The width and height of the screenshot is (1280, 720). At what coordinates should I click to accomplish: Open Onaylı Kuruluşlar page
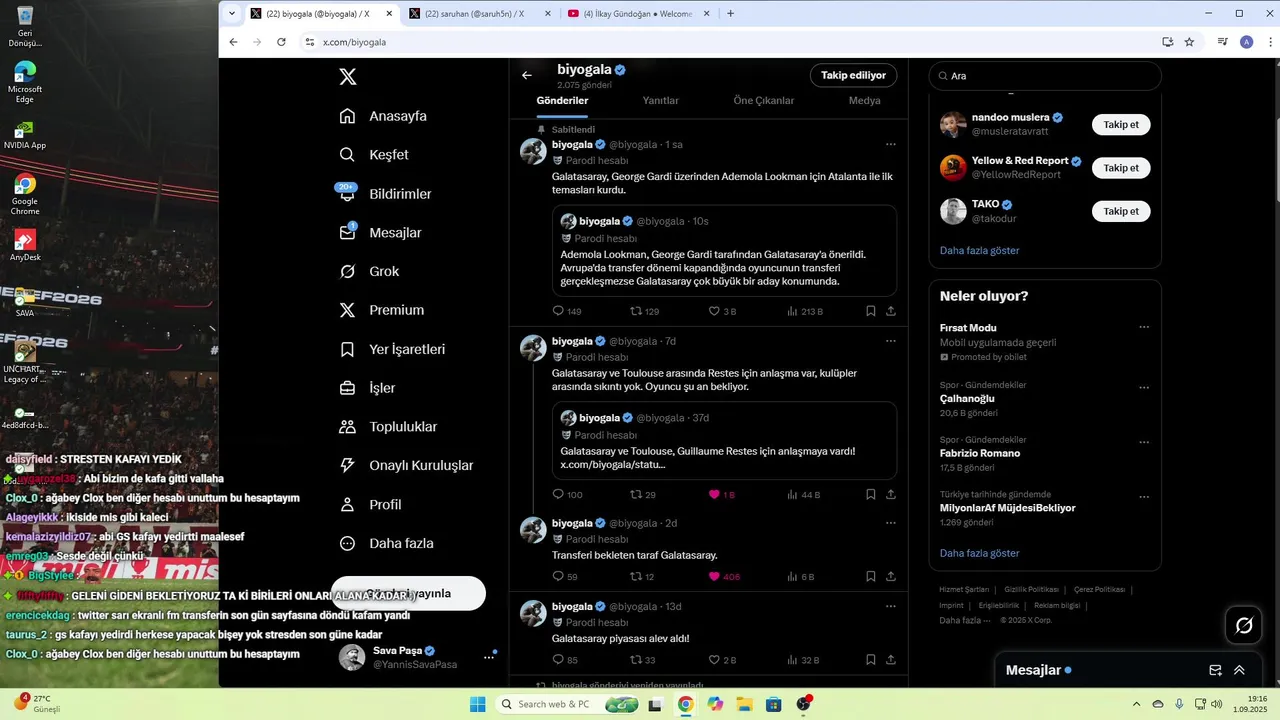coord(406,465)
